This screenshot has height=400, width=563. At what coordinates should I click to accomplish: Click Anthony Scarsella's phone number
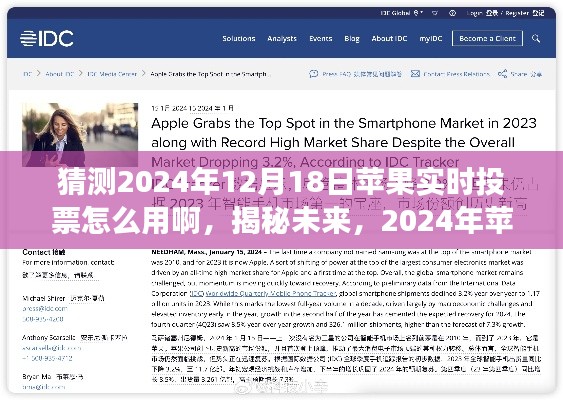[47, 358]
